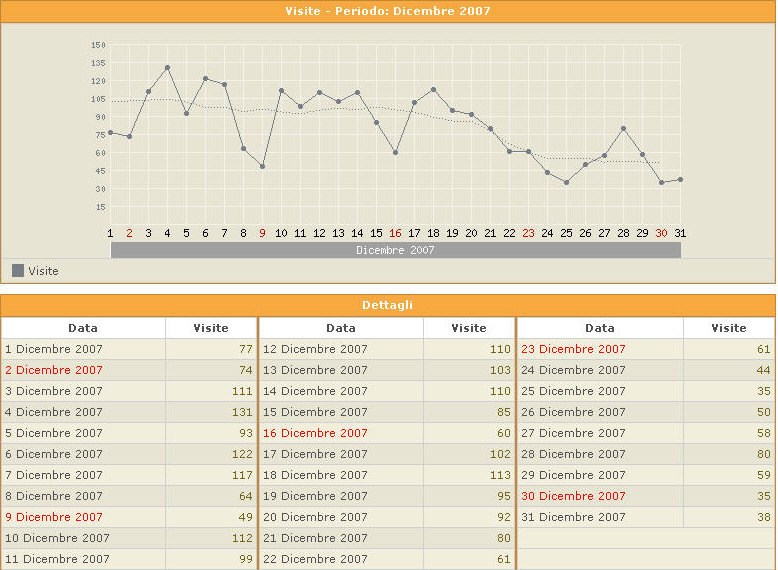Click the chart data point for day 9

click(x=262, y=166)
